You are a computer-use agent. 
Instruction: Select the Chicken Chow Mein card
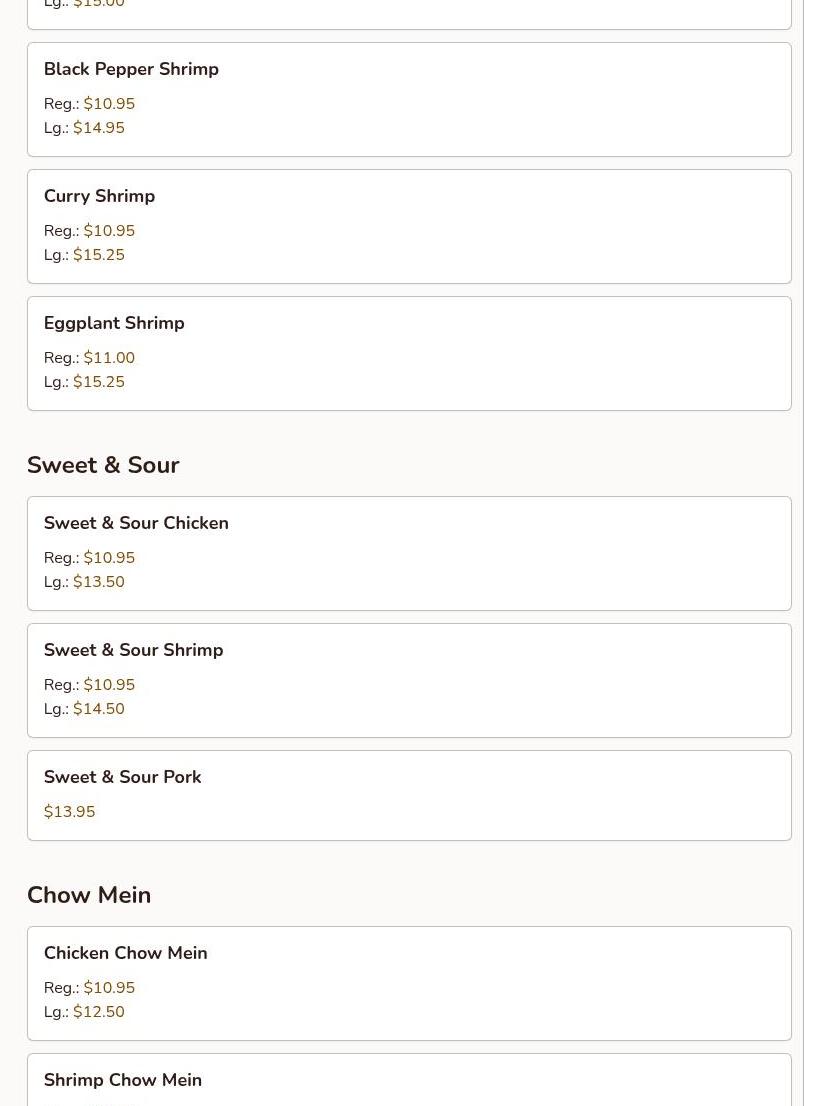pyautogui.click(x=409, y=983)
